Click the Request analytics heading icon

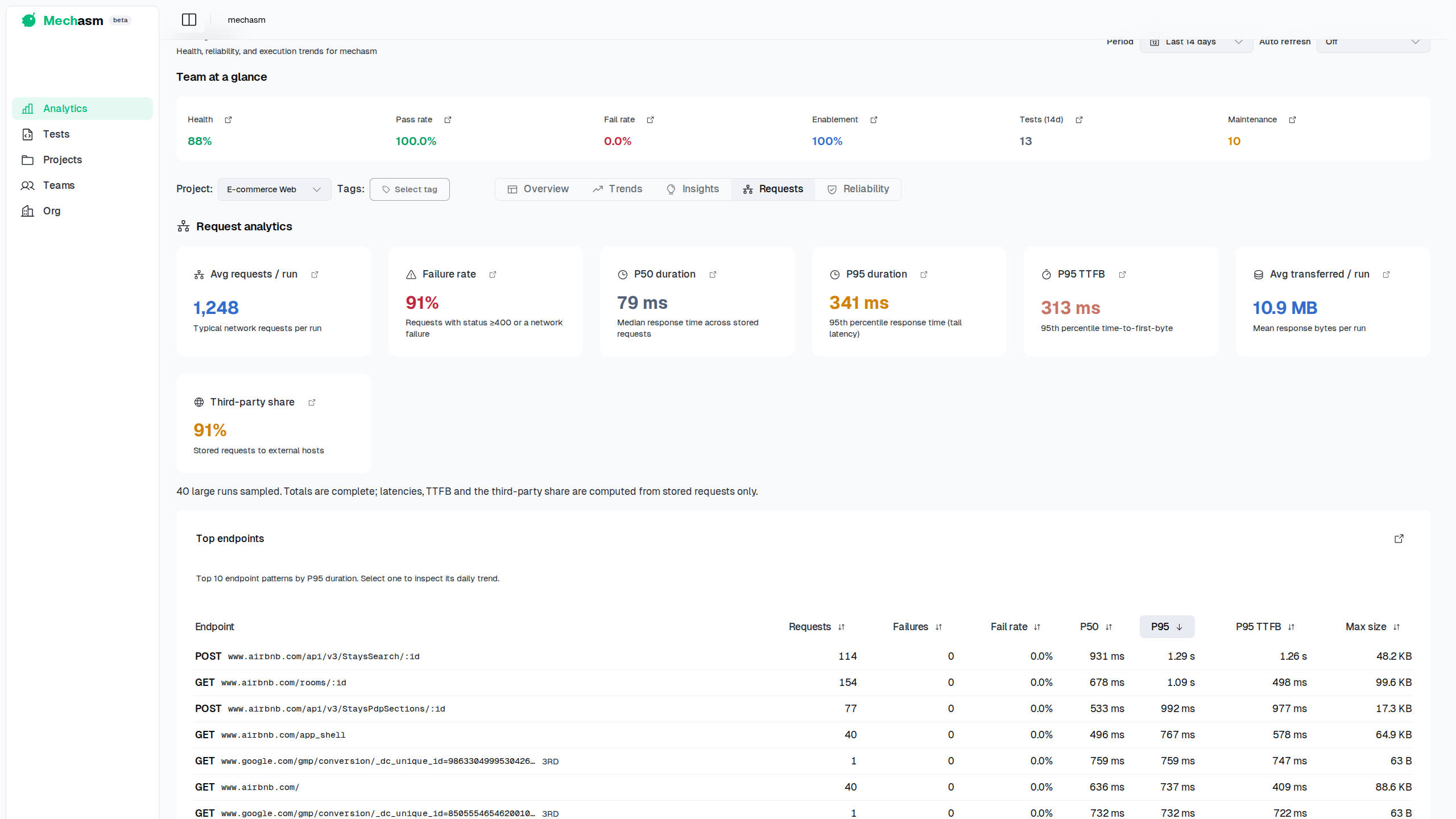click(183, 226)
